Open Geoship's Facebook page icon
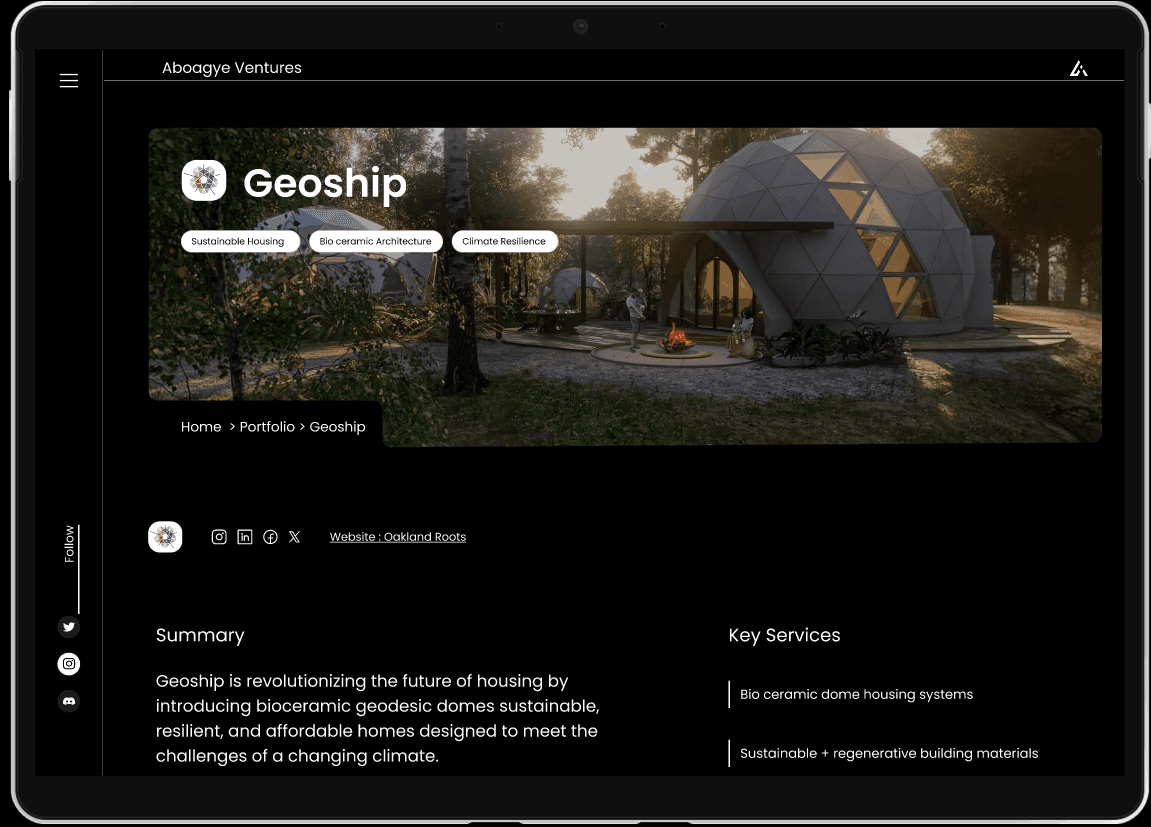The height and width of the screenshot is (827, 1151). [270, 537]
